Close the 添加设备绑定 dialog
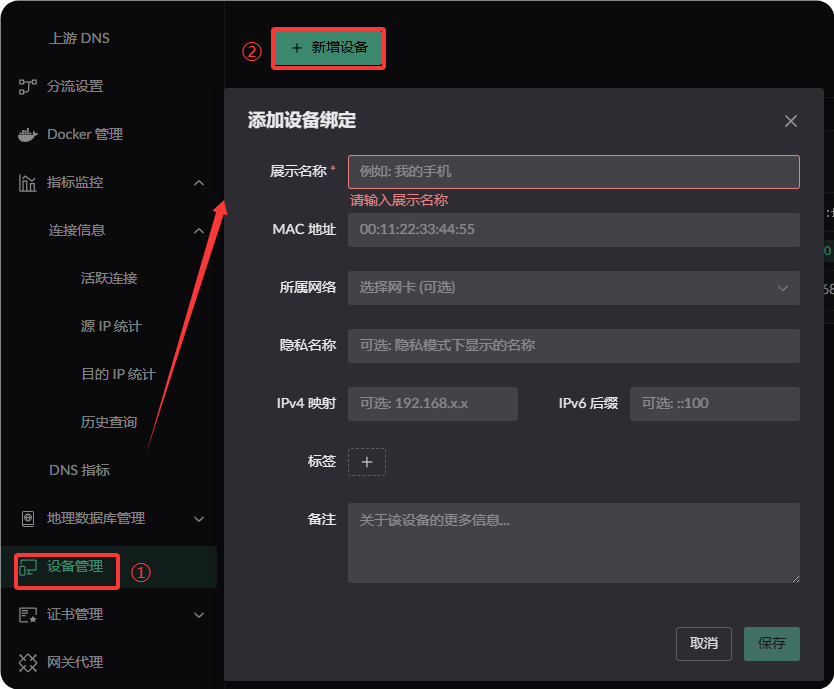 tap(791, 121)
